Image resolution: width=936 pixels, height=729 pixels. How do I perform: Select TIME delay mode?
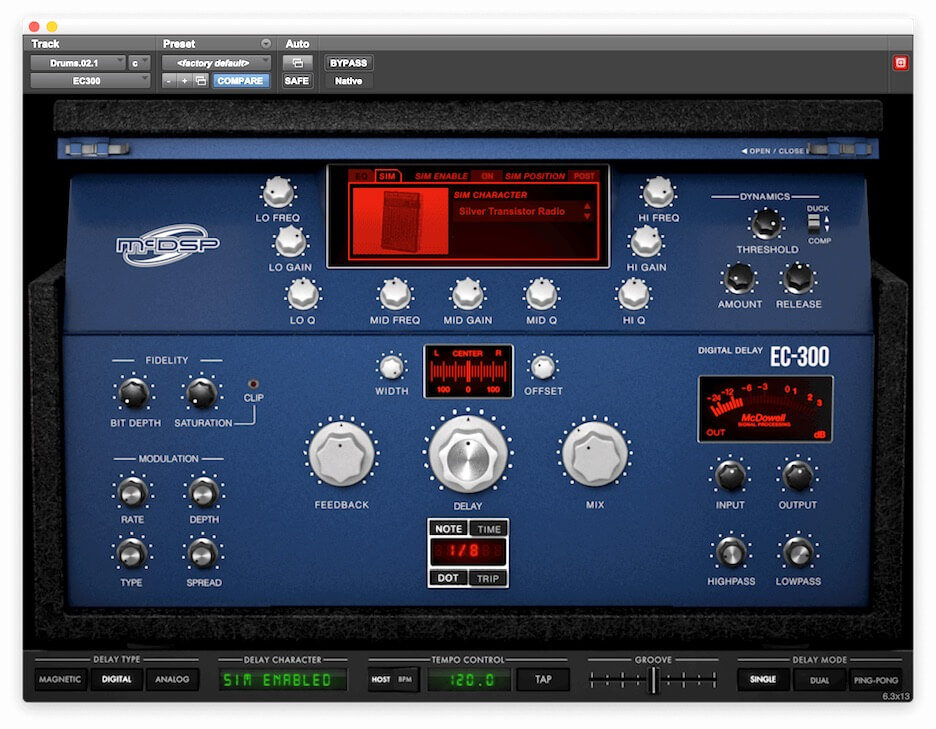[489, 529]
